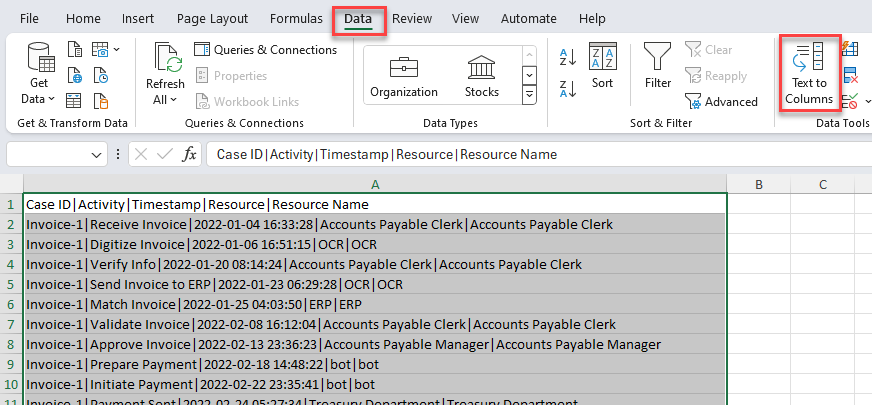Click the "Invoice-1|Match Invoice" row cell

click(375, 305)
